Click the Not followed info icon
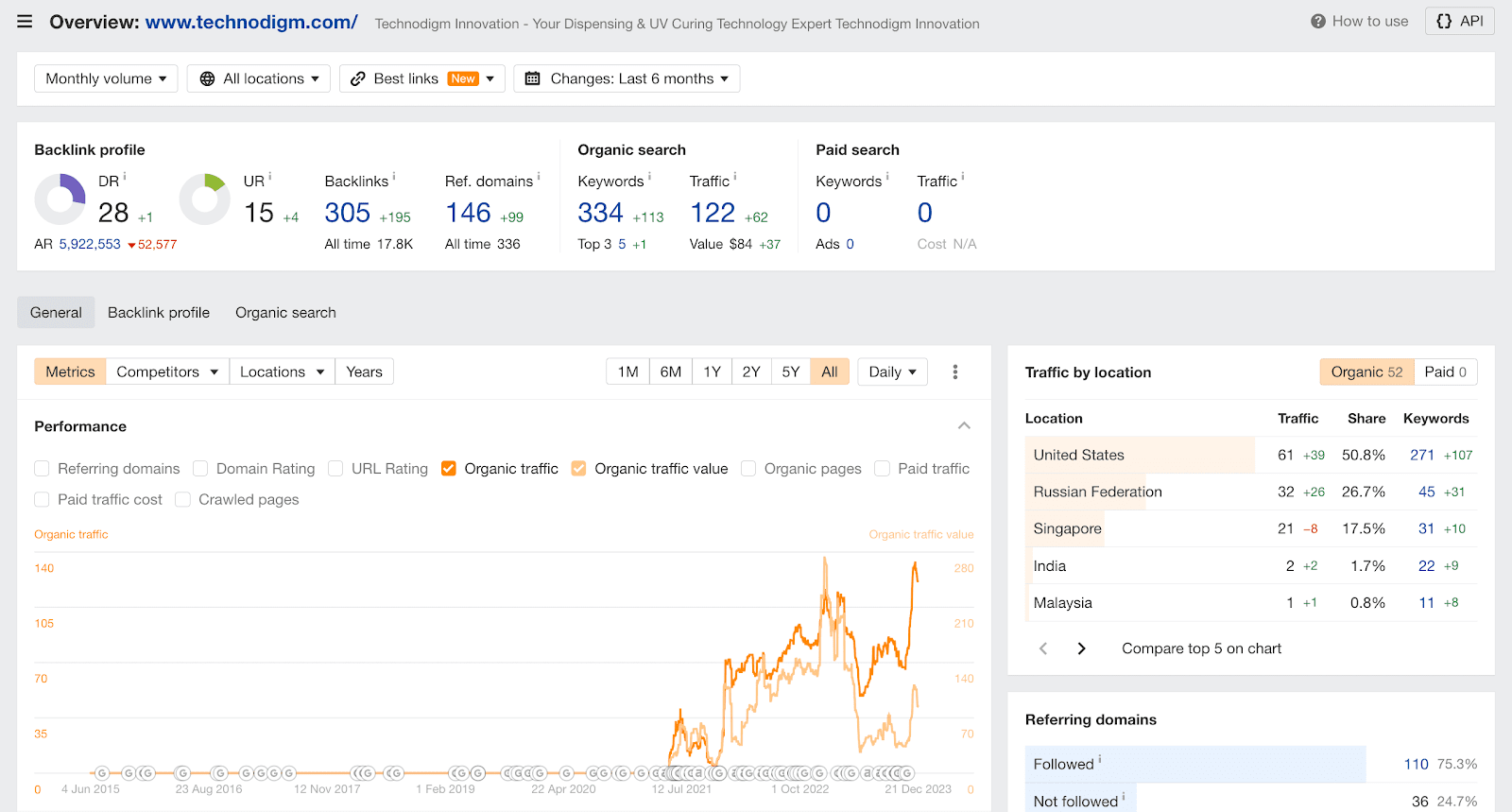 [x=1124, y=797]
